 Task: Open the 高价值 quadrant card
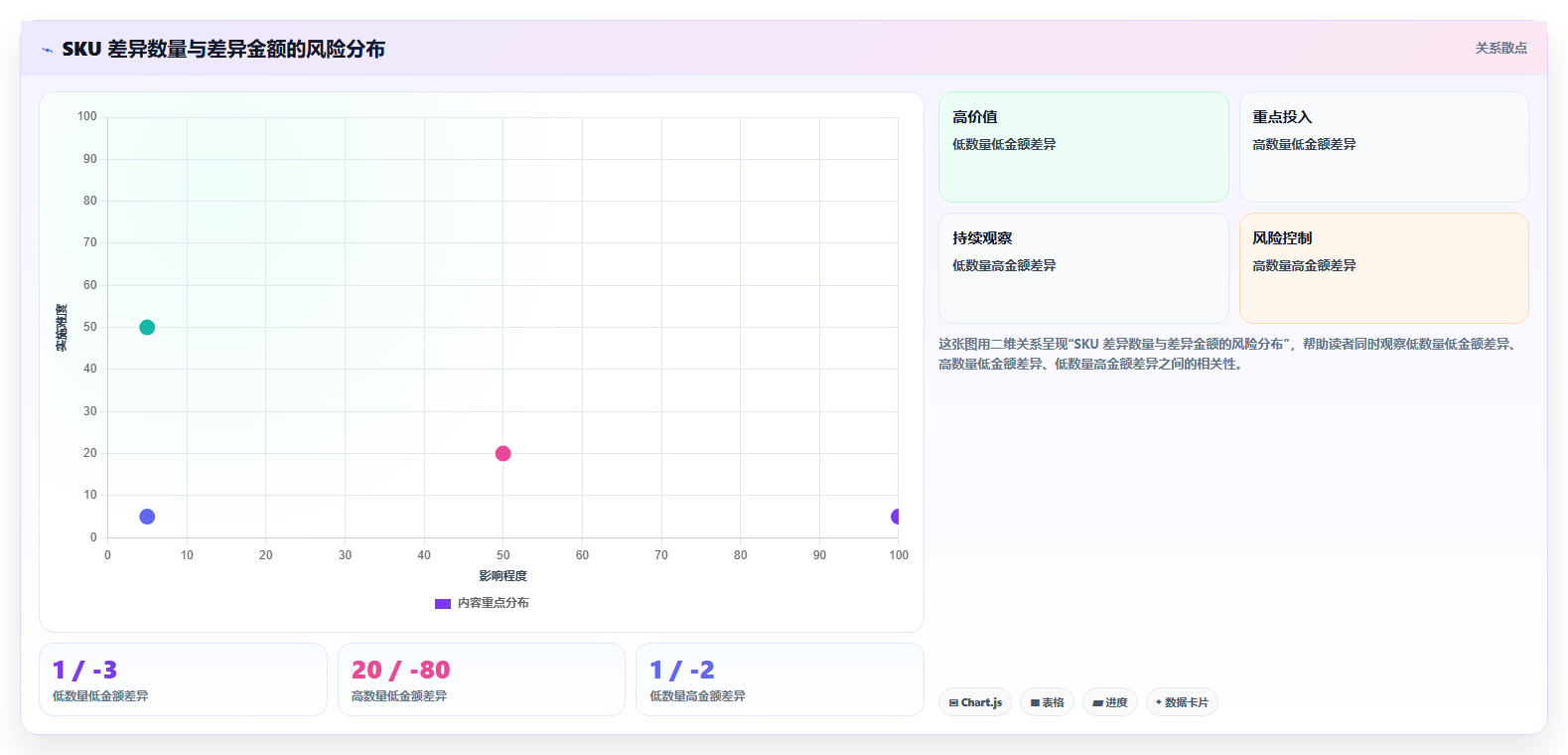pyautogui.click(x=1083, y=147)
